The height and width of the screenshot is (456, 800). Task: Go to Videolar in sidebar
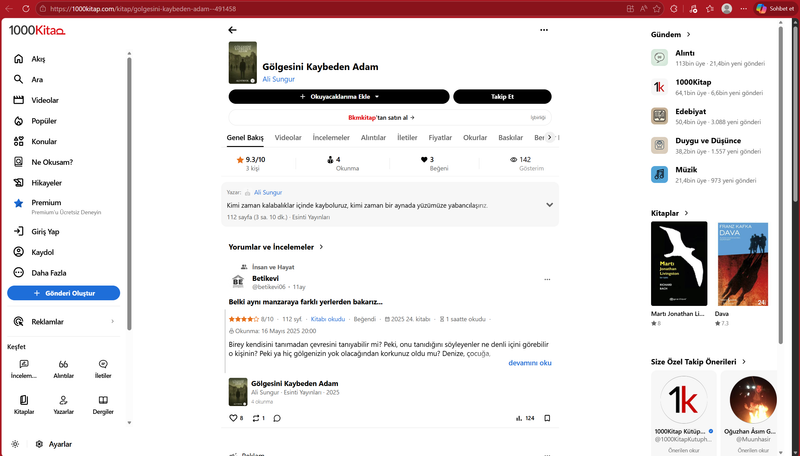tap(36, 100)
